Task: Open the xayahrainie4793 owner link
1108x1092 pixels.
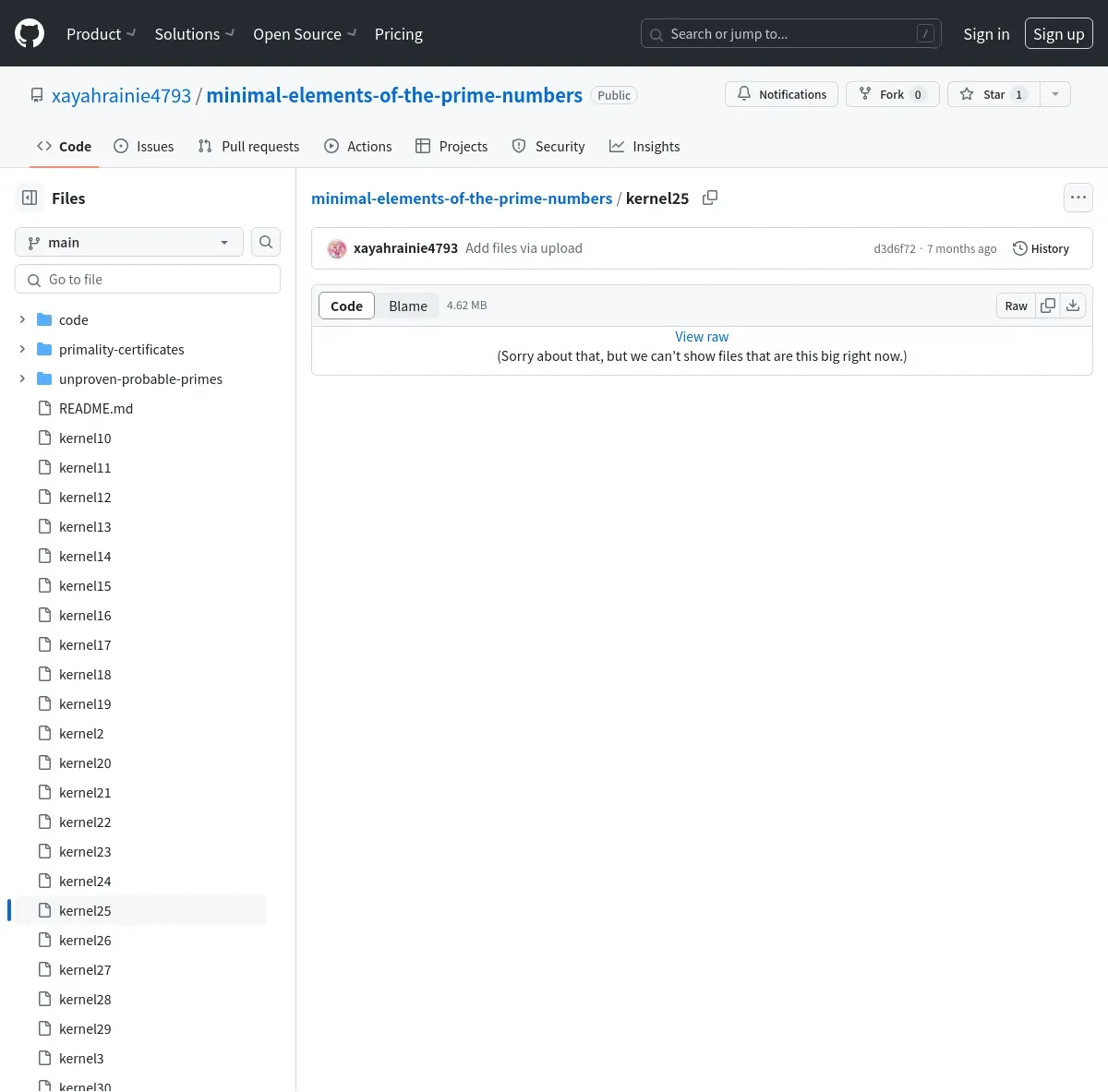Action: coord(121,95)
